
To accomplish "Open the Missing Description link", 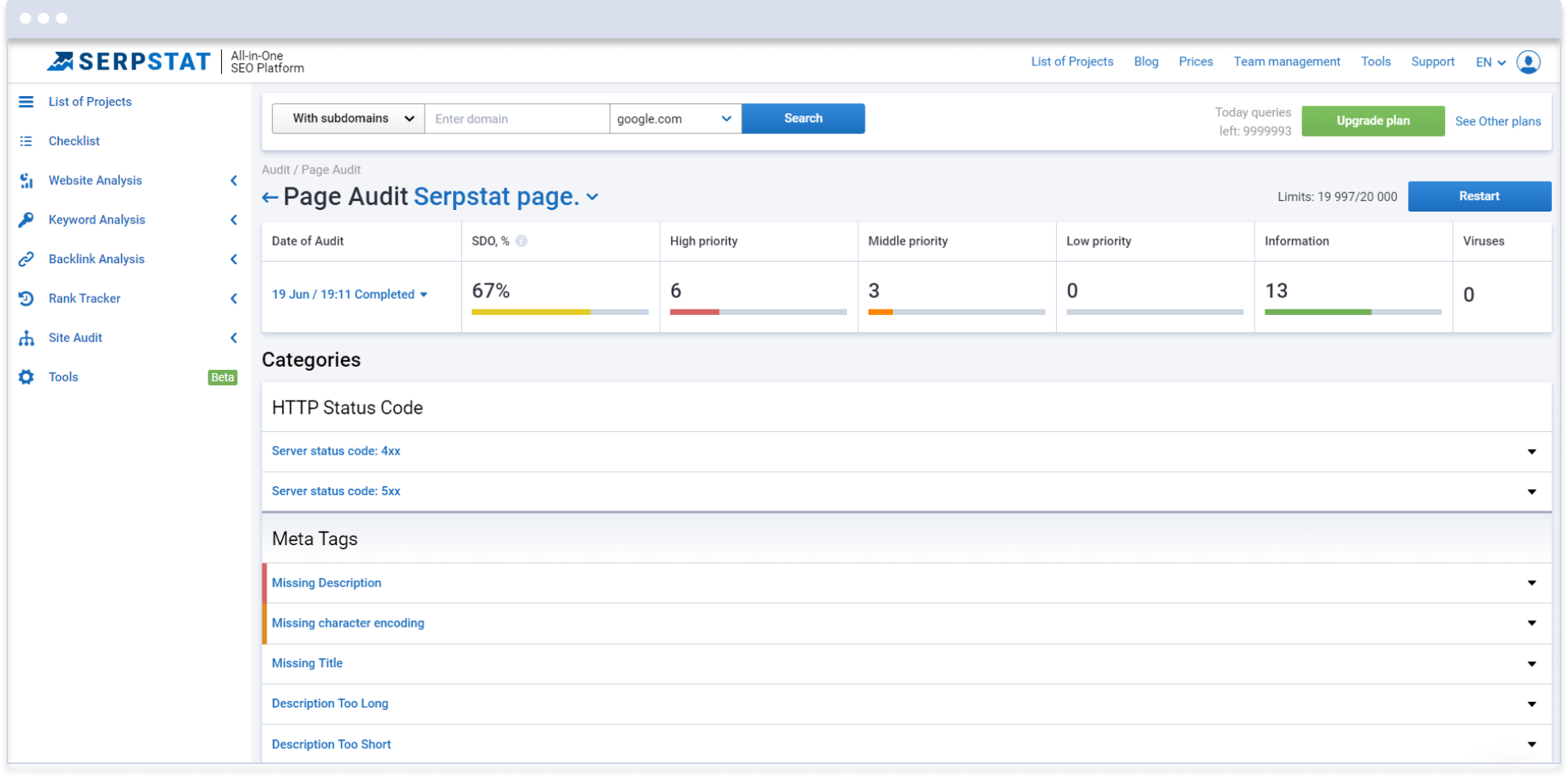I will pyautogui.click(x=326, y=583).
